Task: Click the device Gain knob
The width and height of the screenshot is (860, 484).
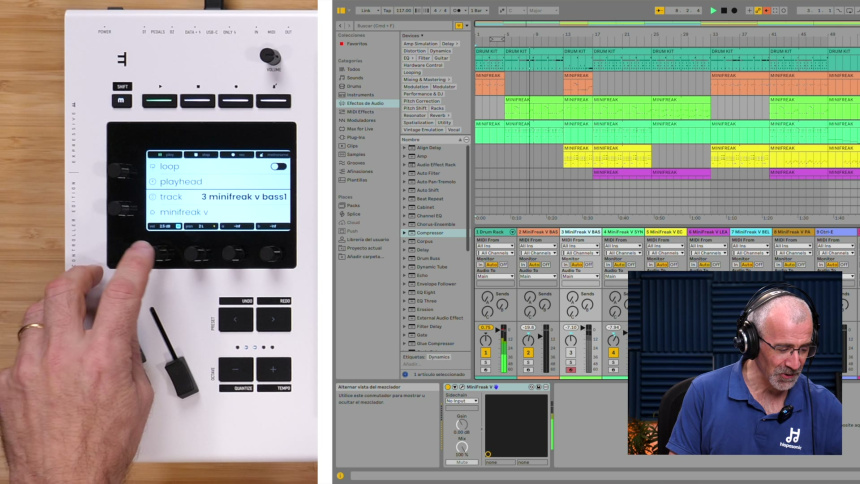Action: coord(462,424)
